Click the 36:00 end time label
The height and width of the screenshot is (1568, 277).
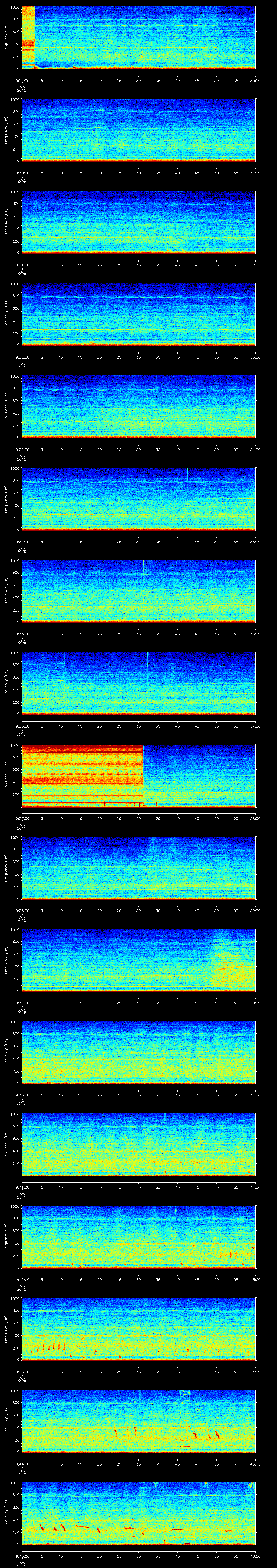pos(255,634)
